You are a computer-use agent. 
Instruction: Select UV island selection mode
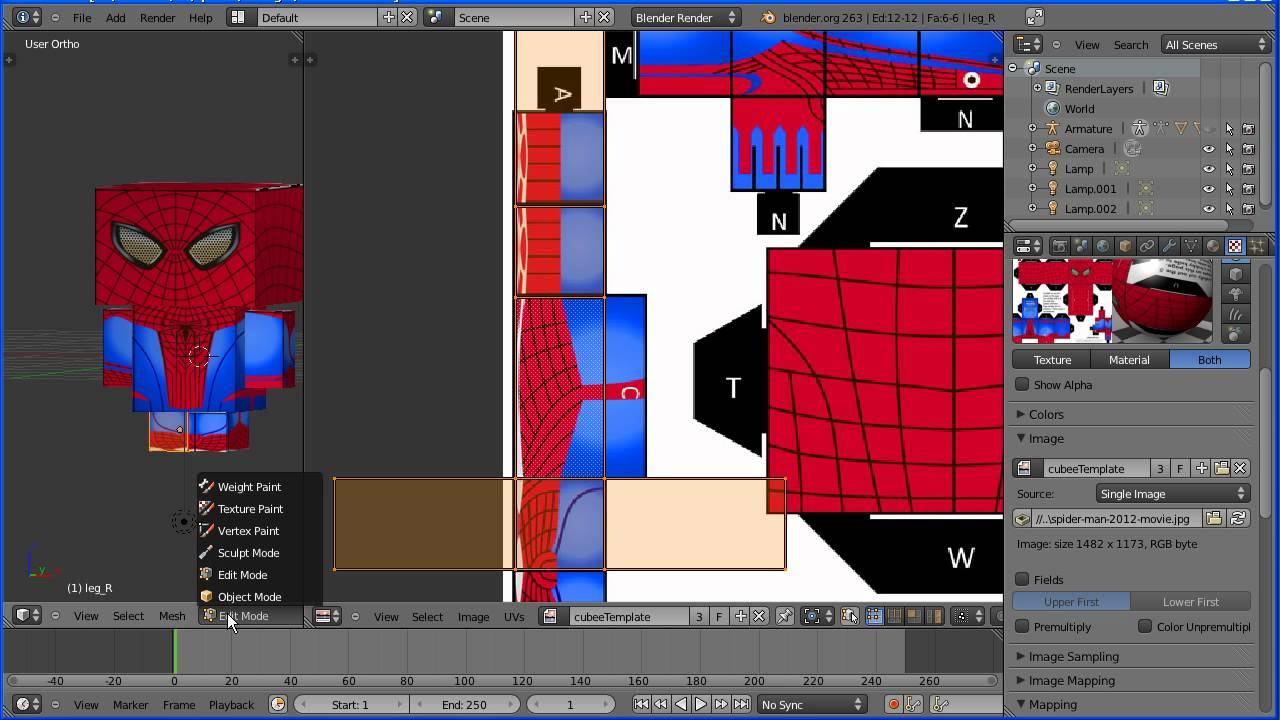[932, 617]
